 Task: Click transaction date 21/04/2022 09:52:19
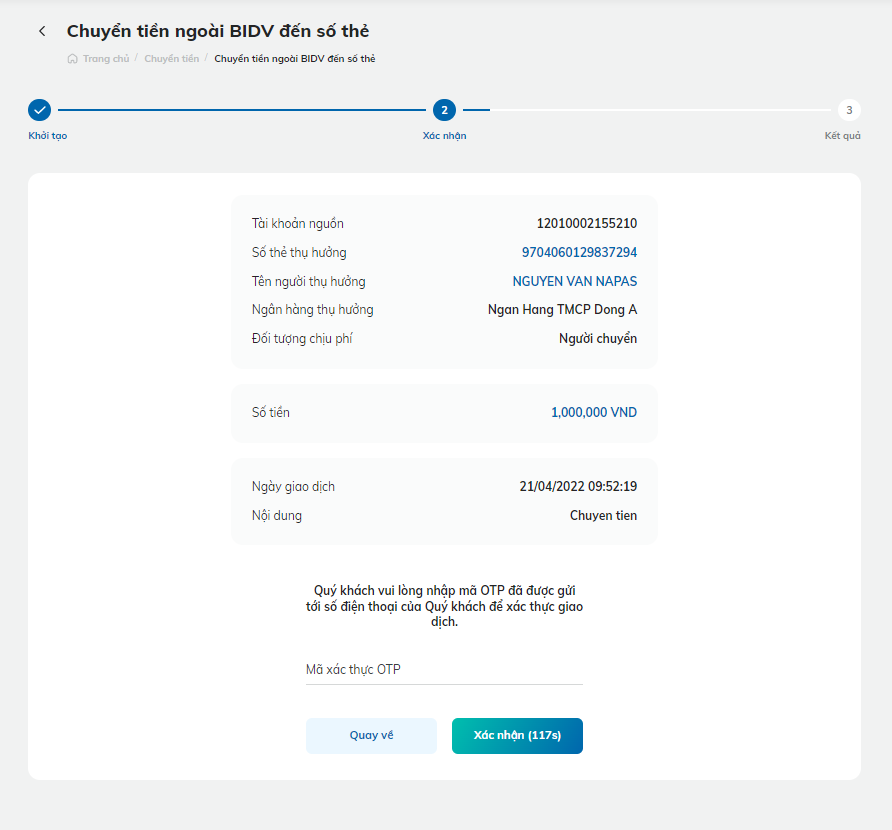click(x=578, y=486)
